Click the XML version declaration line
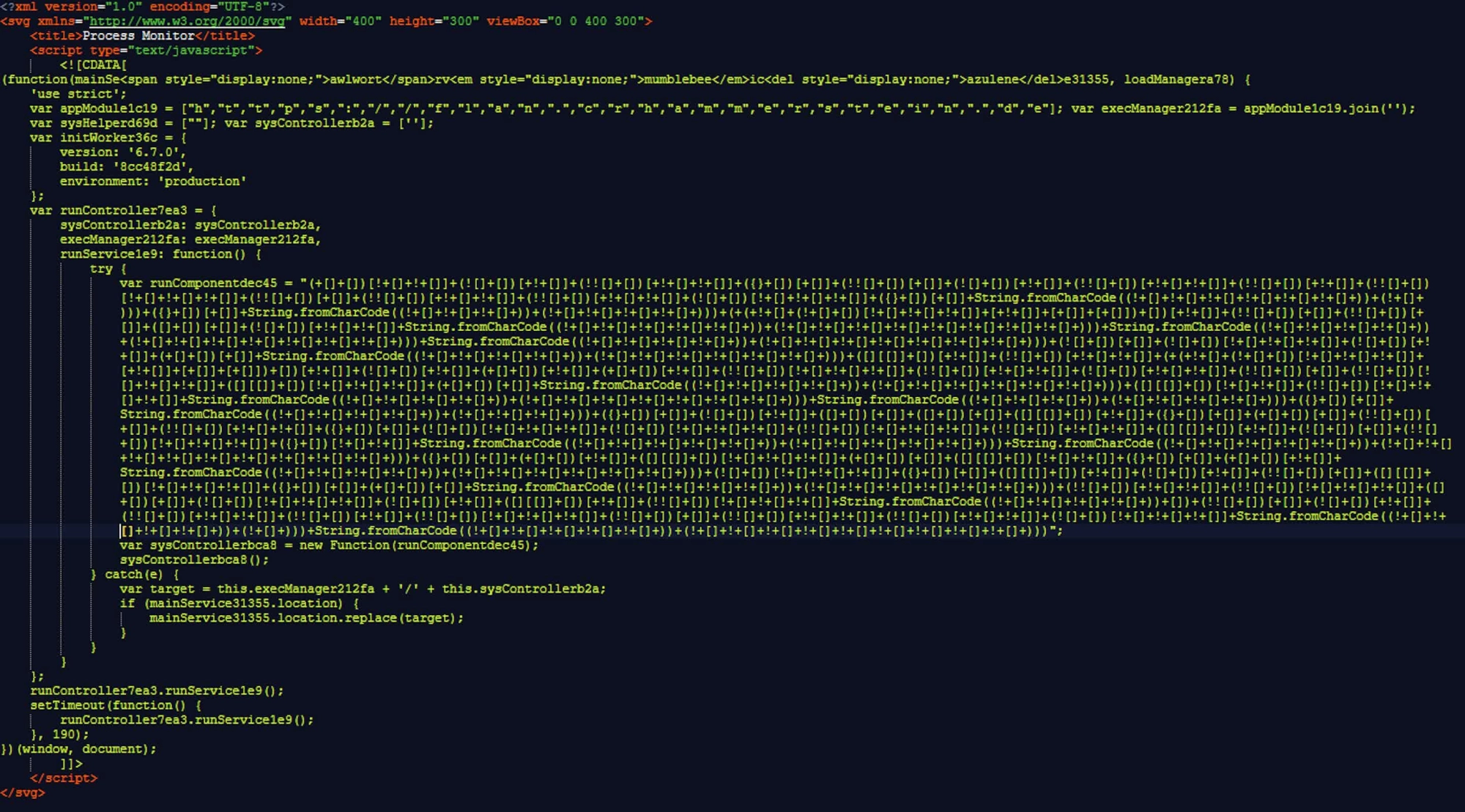Image resolution: width=1465 pixels, height=812 pixels. 143,7
